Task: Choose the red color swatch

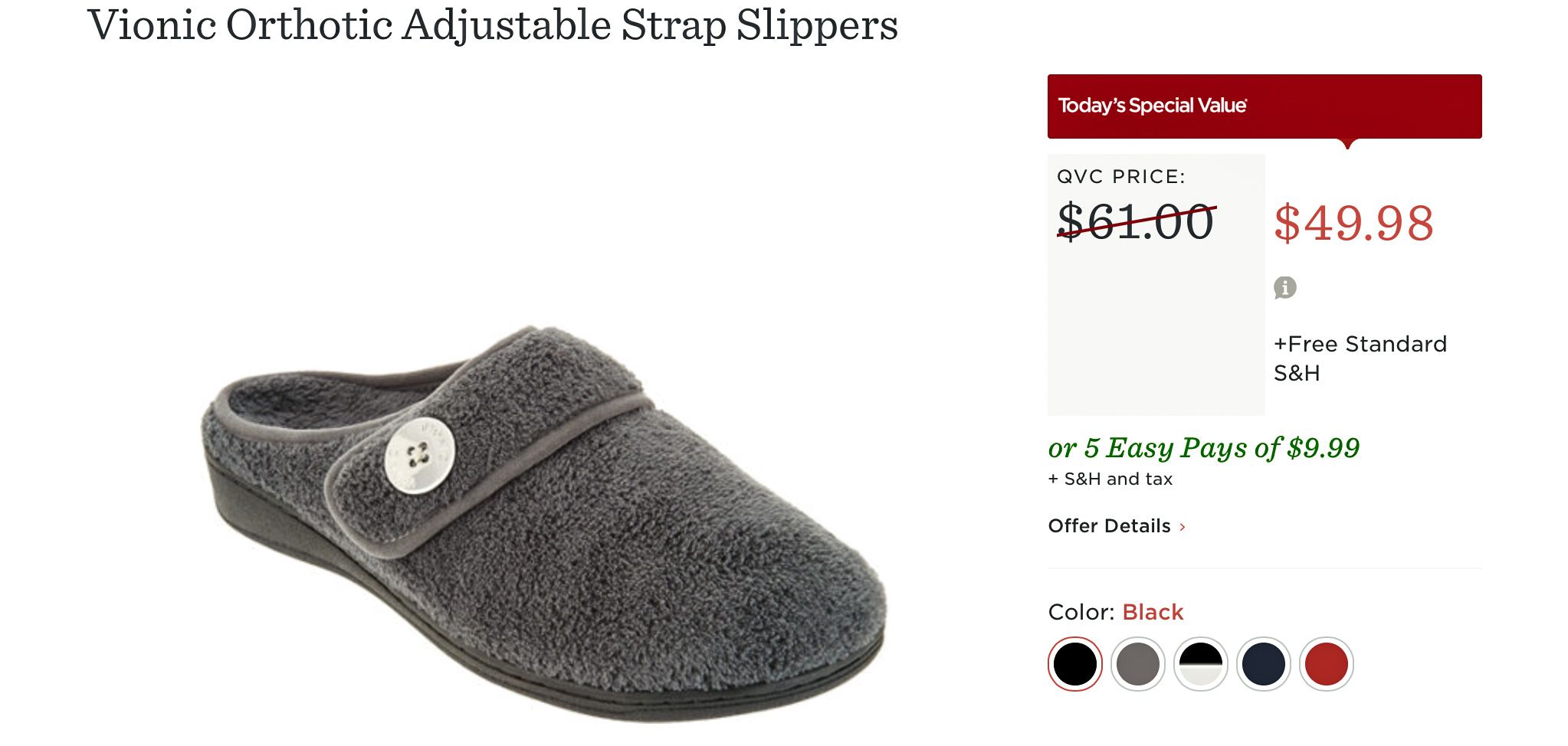Action: [x=1326, y=664]
